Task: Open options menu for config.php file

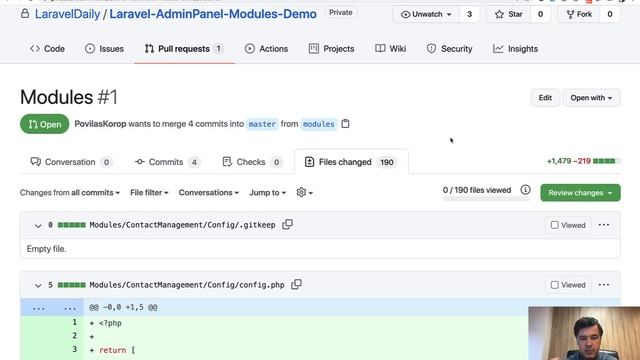Action: (604, 285)
